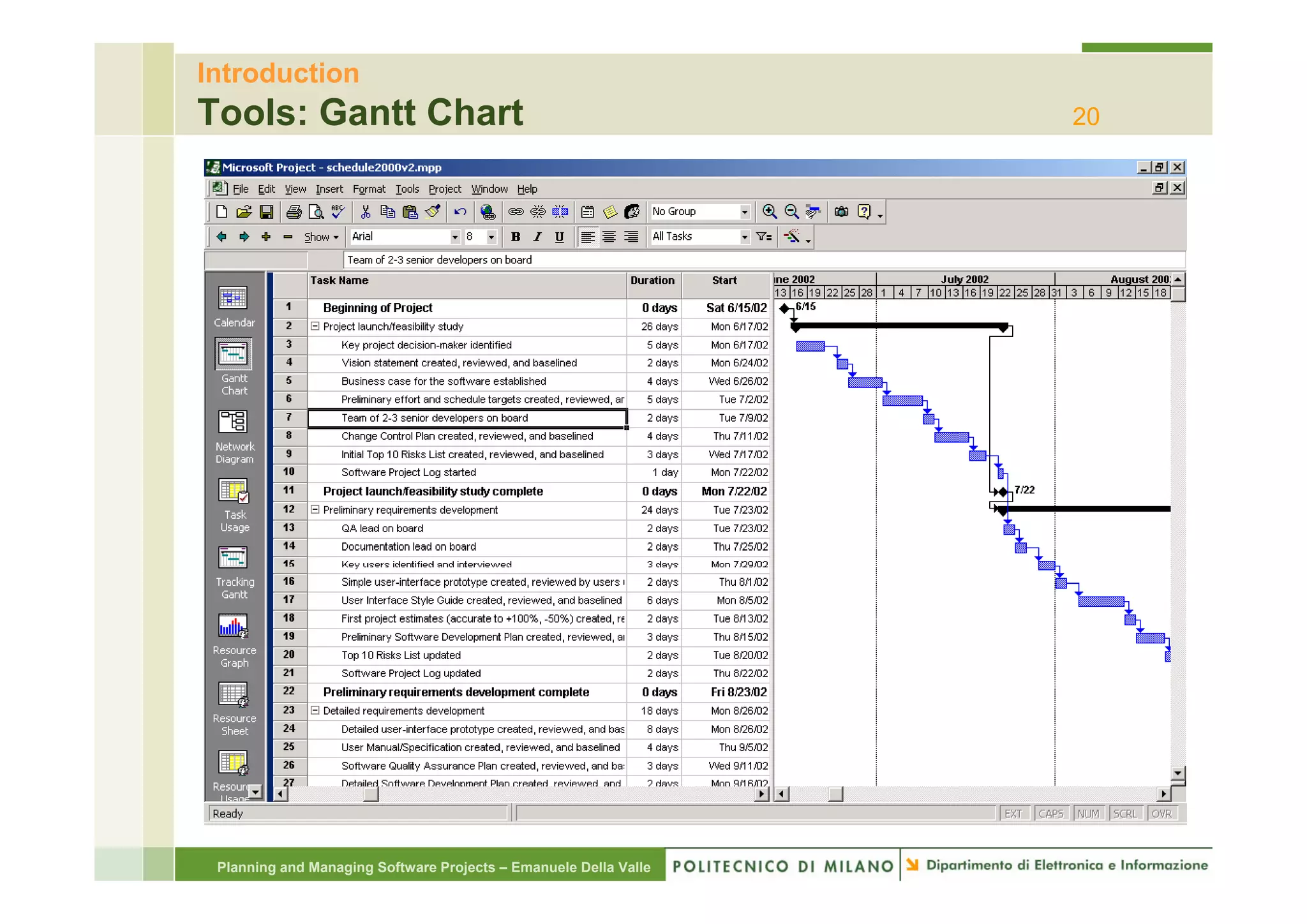The image size is (1307, 924).
Task: Switch to Tracking Gantt view
Action: [x=234, y=573]
